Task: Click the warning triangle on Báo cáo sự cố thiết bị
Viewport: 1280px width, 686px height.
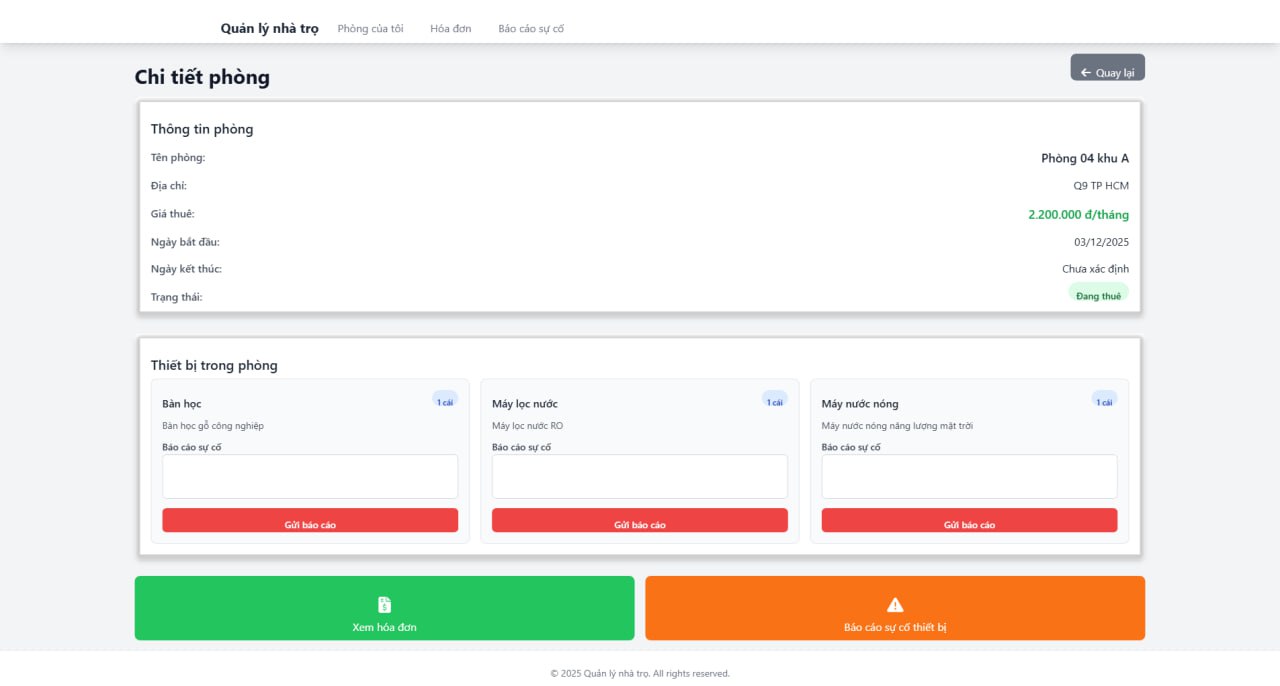Action: 894,603
